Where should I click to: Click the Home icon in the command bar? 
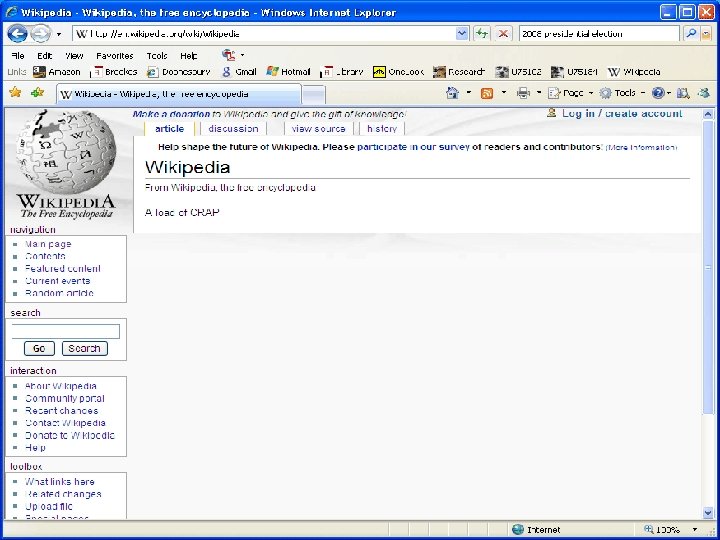point(453,93)
